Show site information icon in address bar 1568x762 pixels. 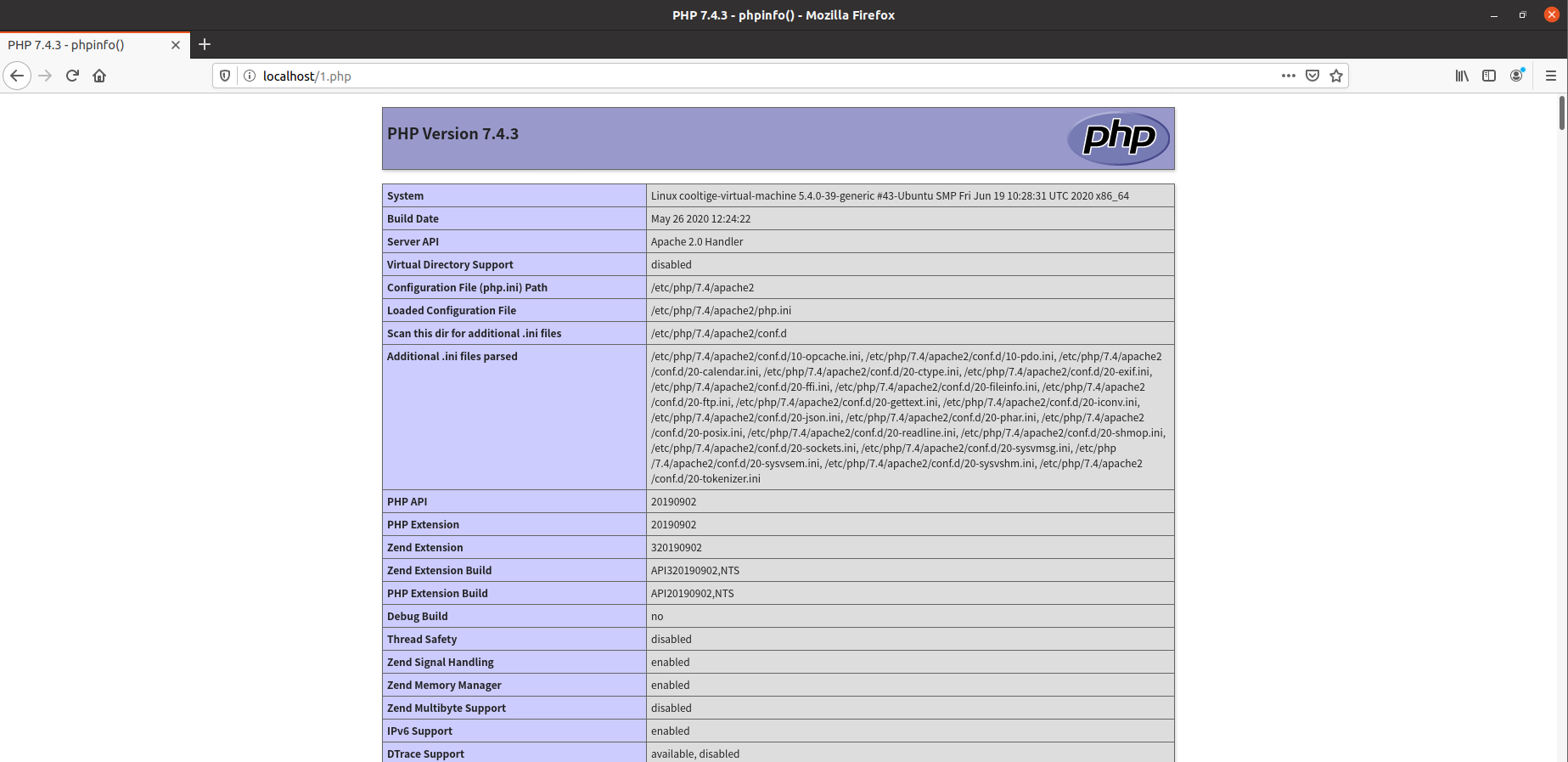point(250,76)
